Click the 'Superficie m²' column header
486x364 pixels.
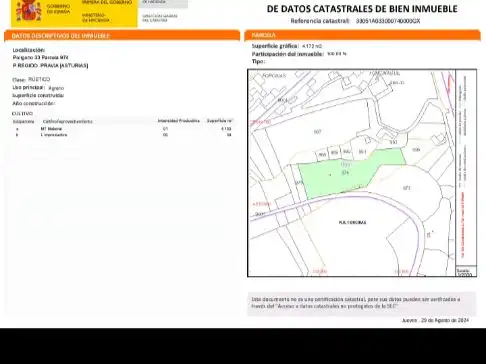click(219, 121)
